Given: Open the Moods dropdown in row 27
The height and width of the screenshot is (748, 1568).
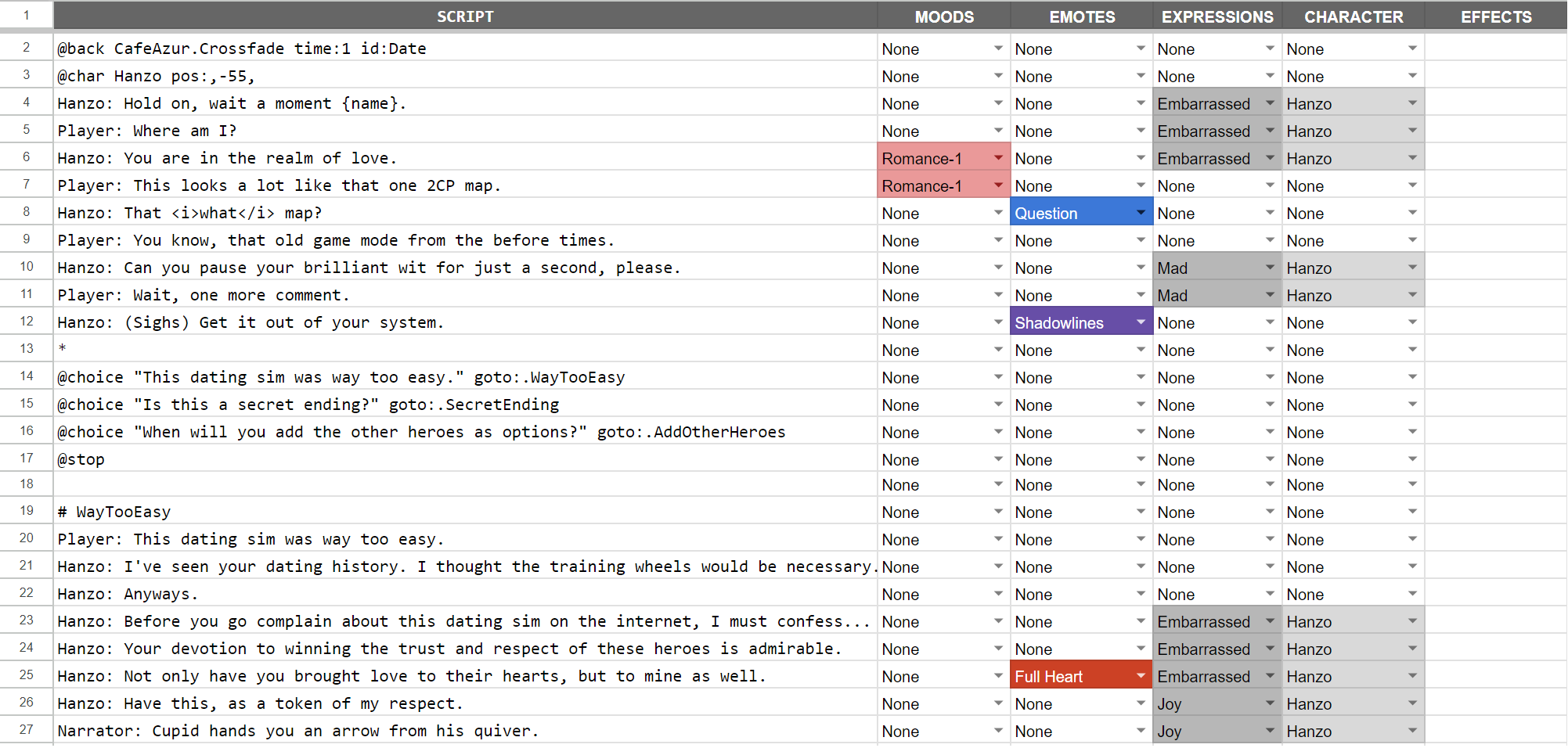Looking at the screenshot, I should [x=998, y=731].
